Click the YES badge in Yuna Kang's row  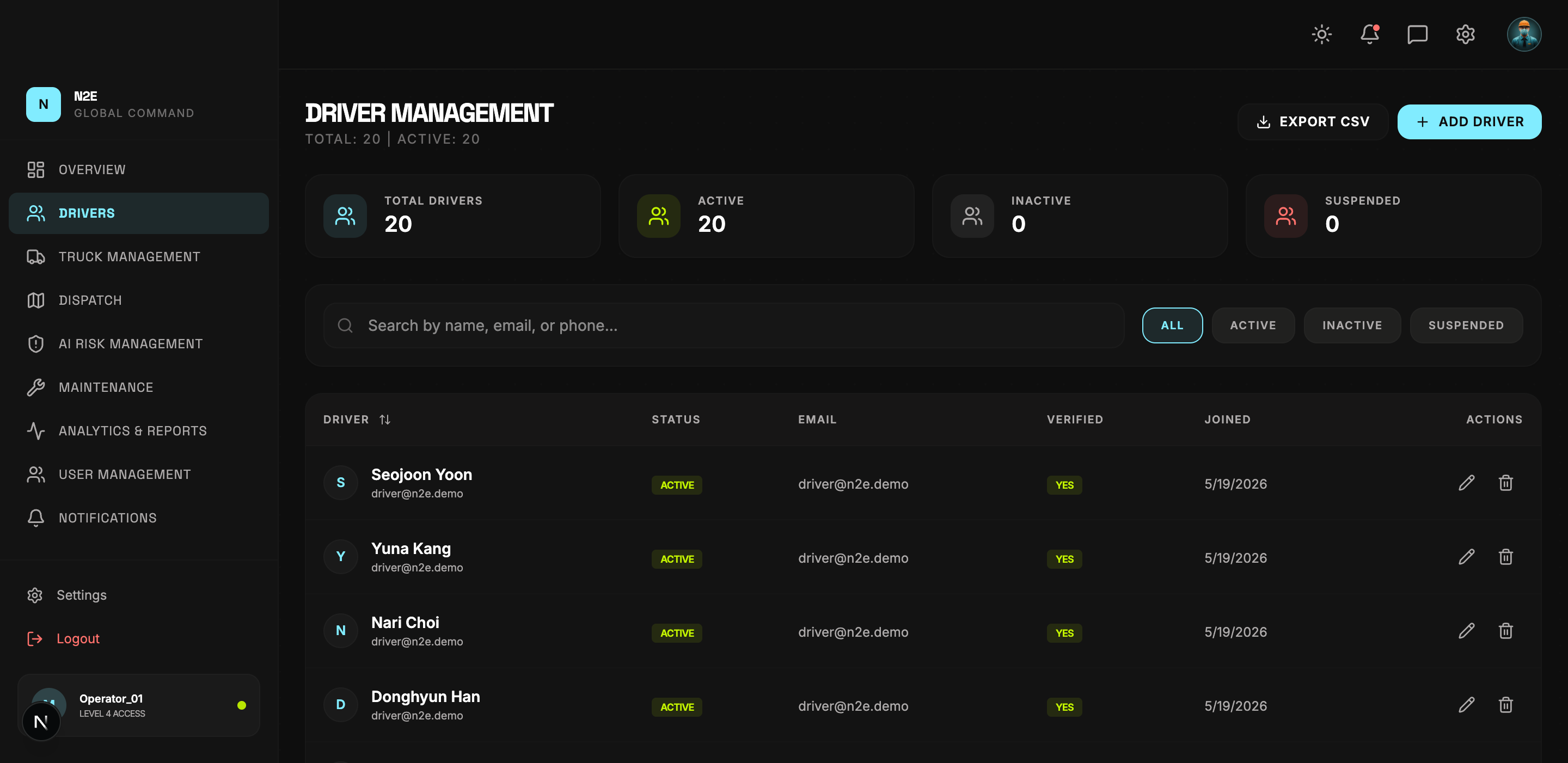pos(1064,559)
